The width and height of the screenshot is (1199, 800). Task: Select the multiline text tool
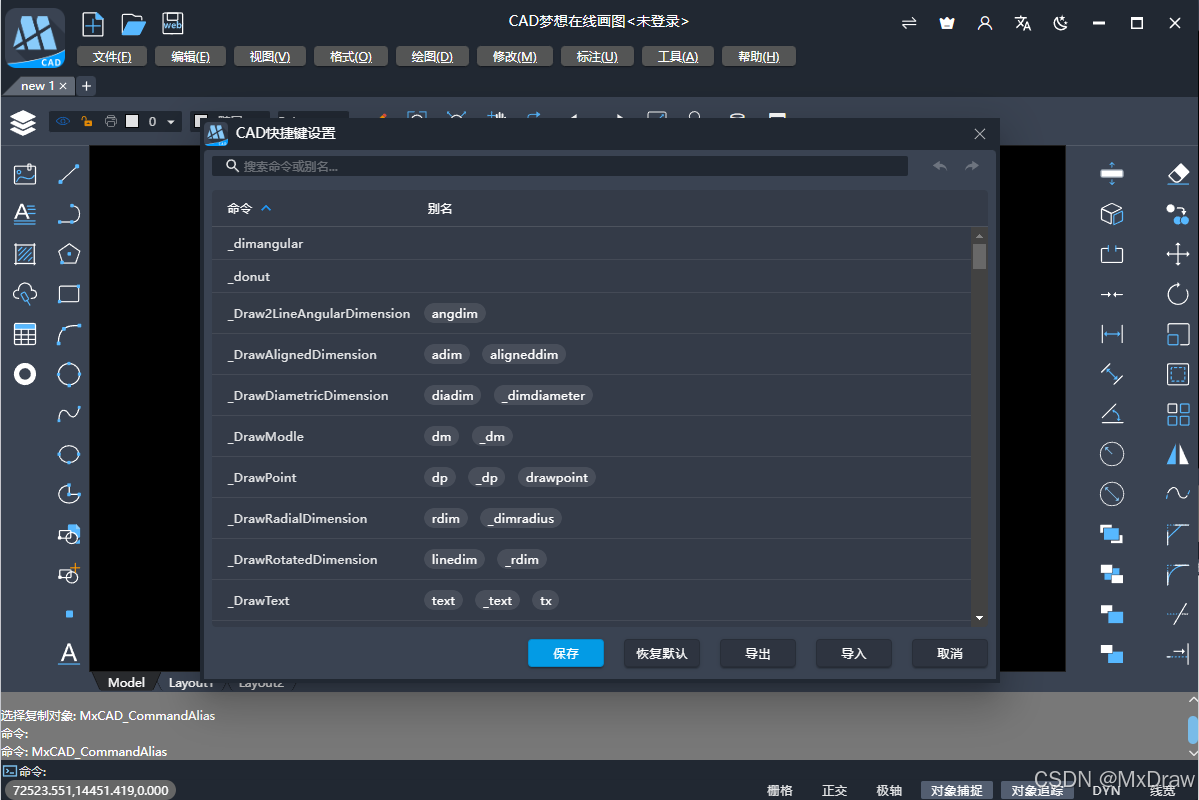(x=24, y=213)
